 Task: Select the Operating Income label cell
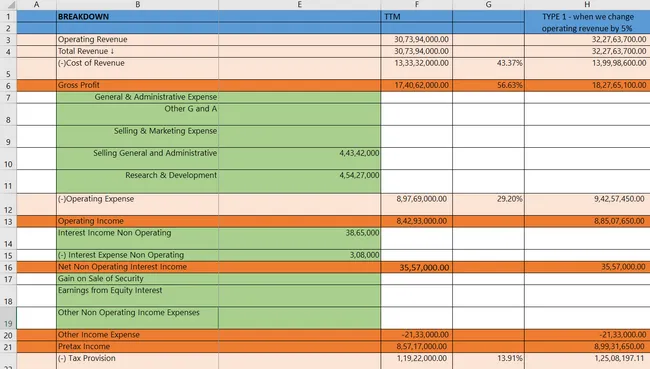click(x=138, y=221)
